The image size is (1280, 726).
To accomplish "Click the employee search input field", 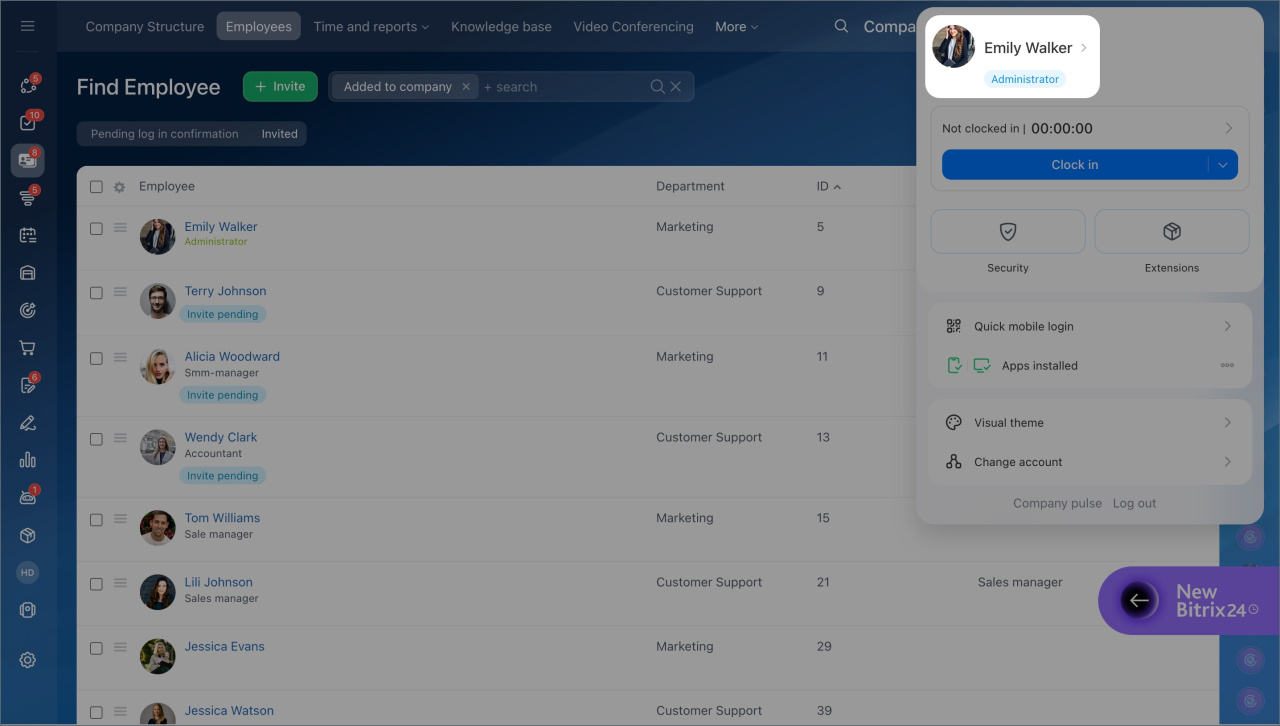I will pos(560,87).
